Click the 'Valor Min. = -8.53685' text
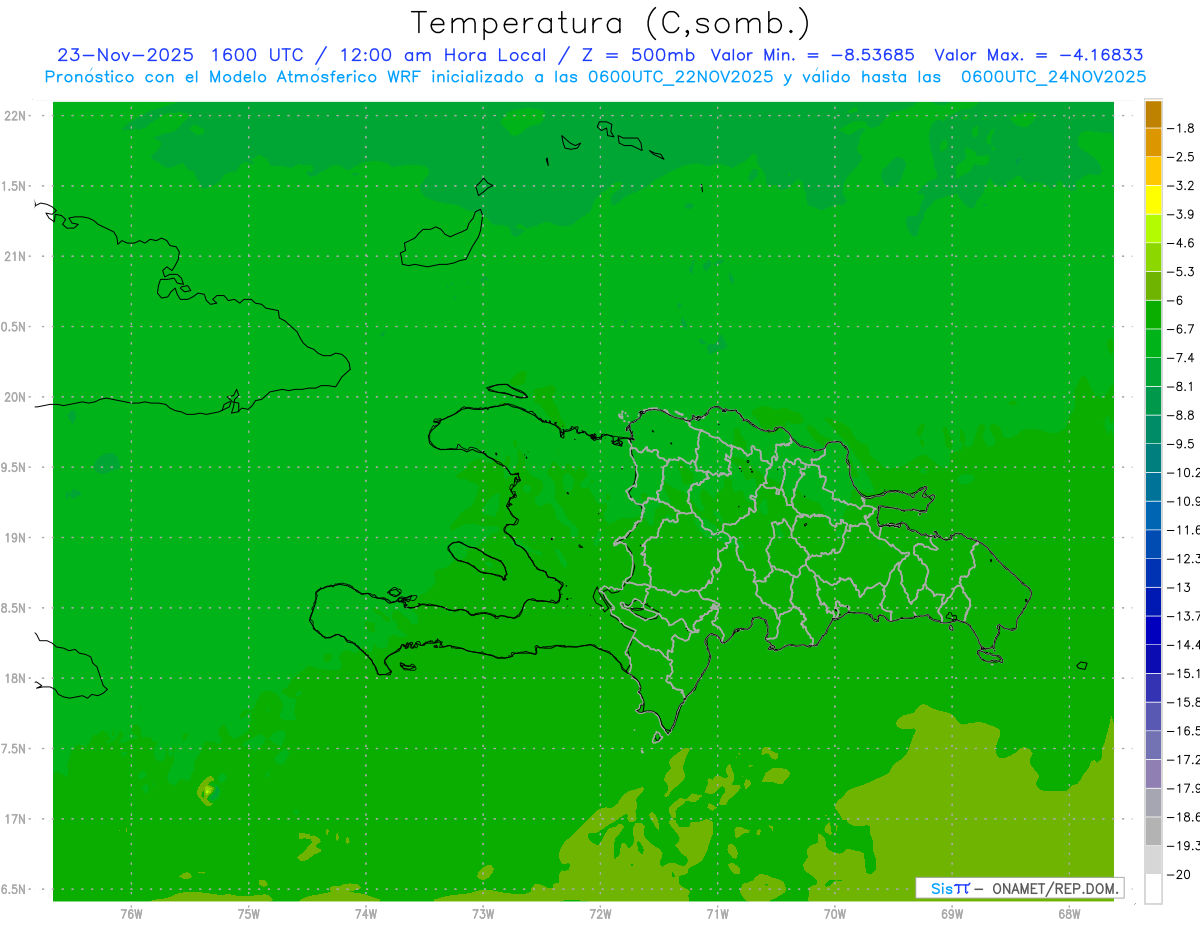The height and width of the screenshot is (927, 1200). (814, 55)
